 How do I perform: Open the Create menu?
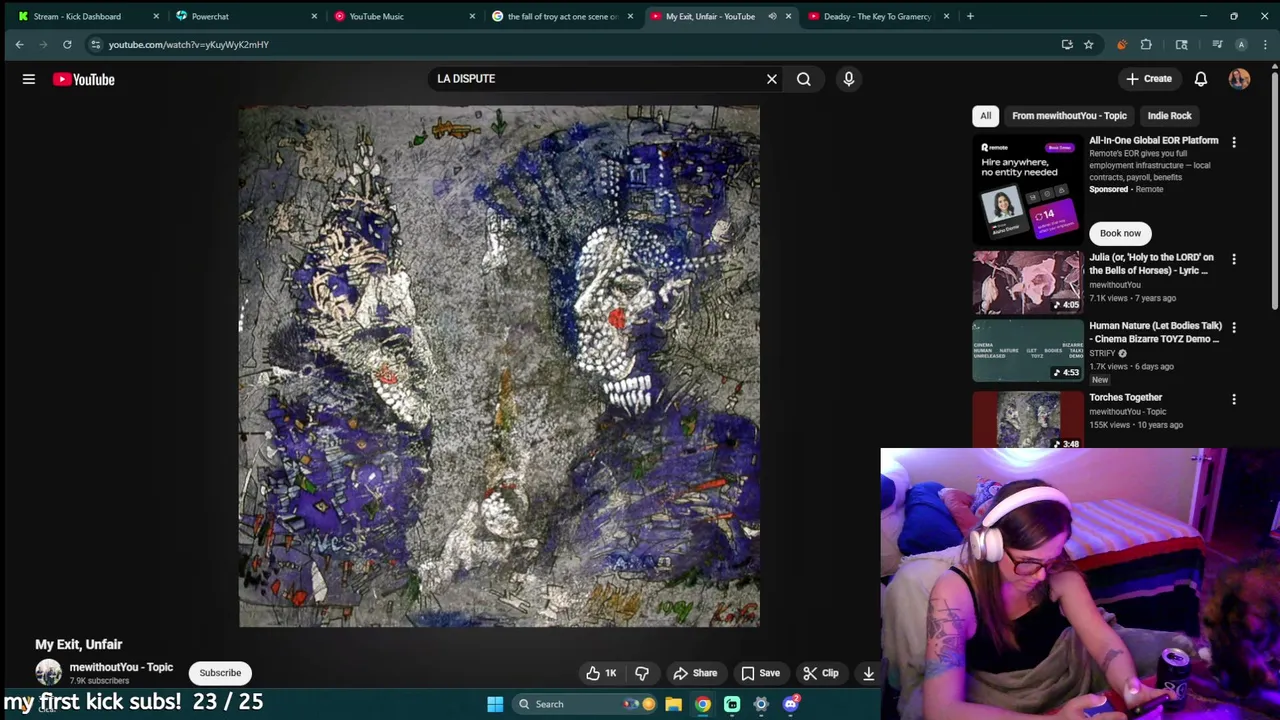click(1148, 79)
